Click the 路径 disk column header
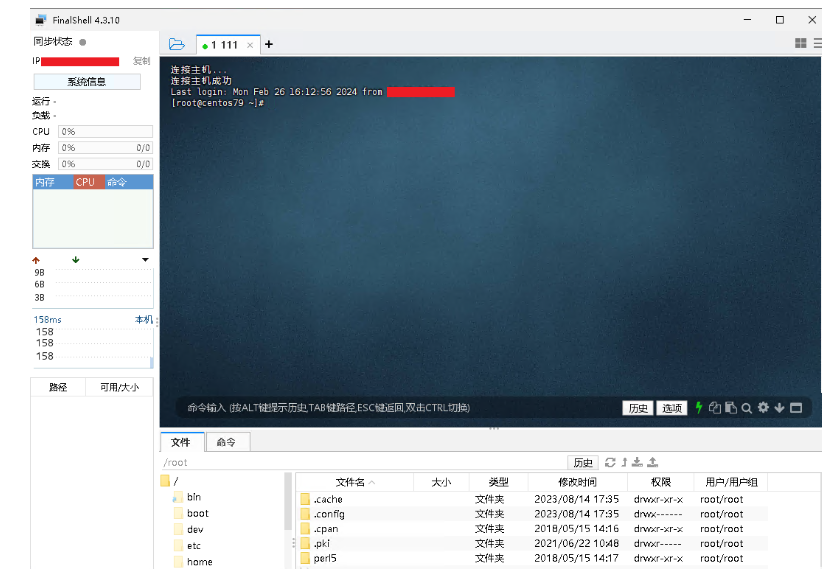Screen dimensions: 822x582 pyautogui.click(x=58, y=387)
